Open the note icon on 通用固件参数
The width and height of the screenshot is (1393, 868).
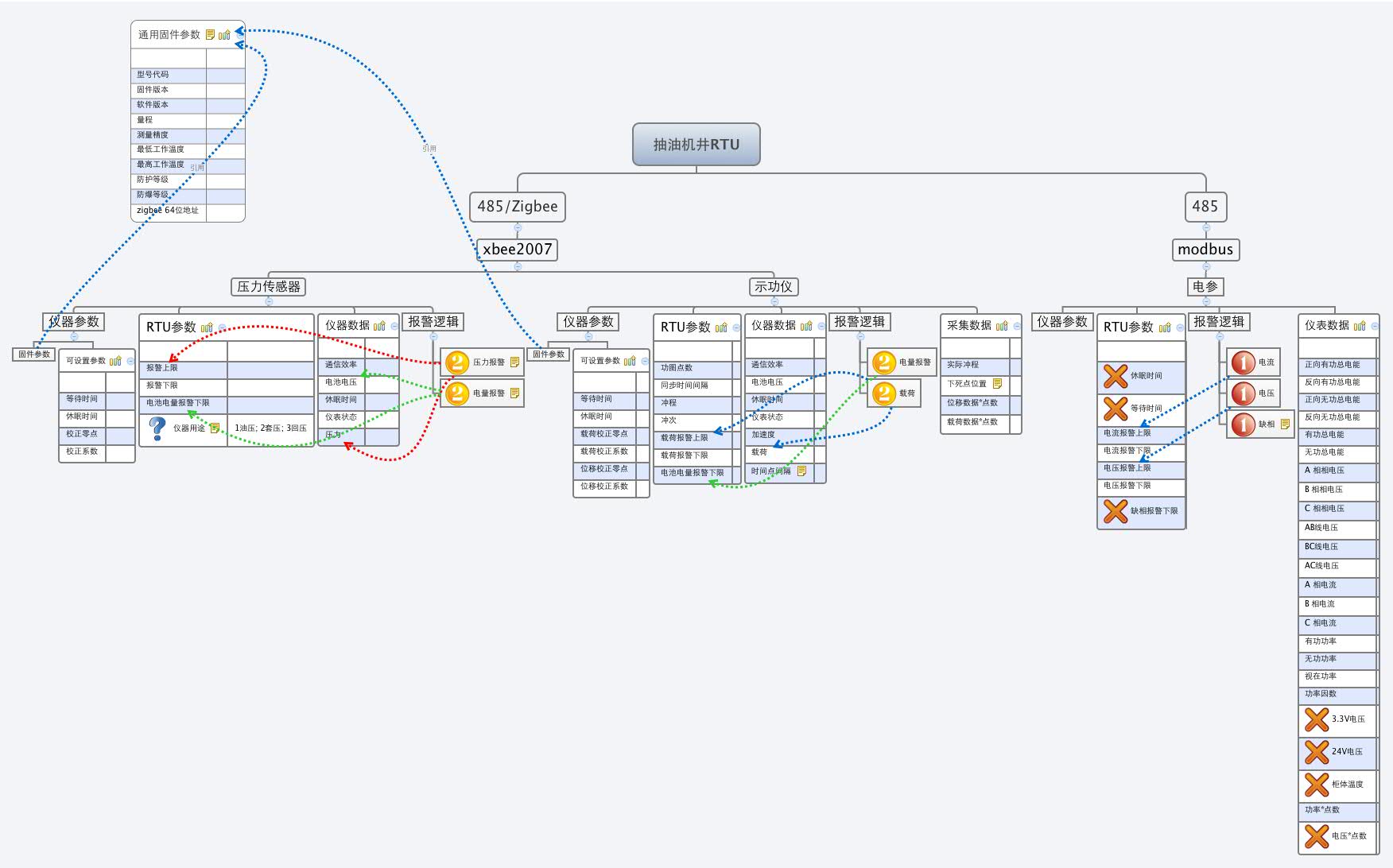click(x=210, y=35)
